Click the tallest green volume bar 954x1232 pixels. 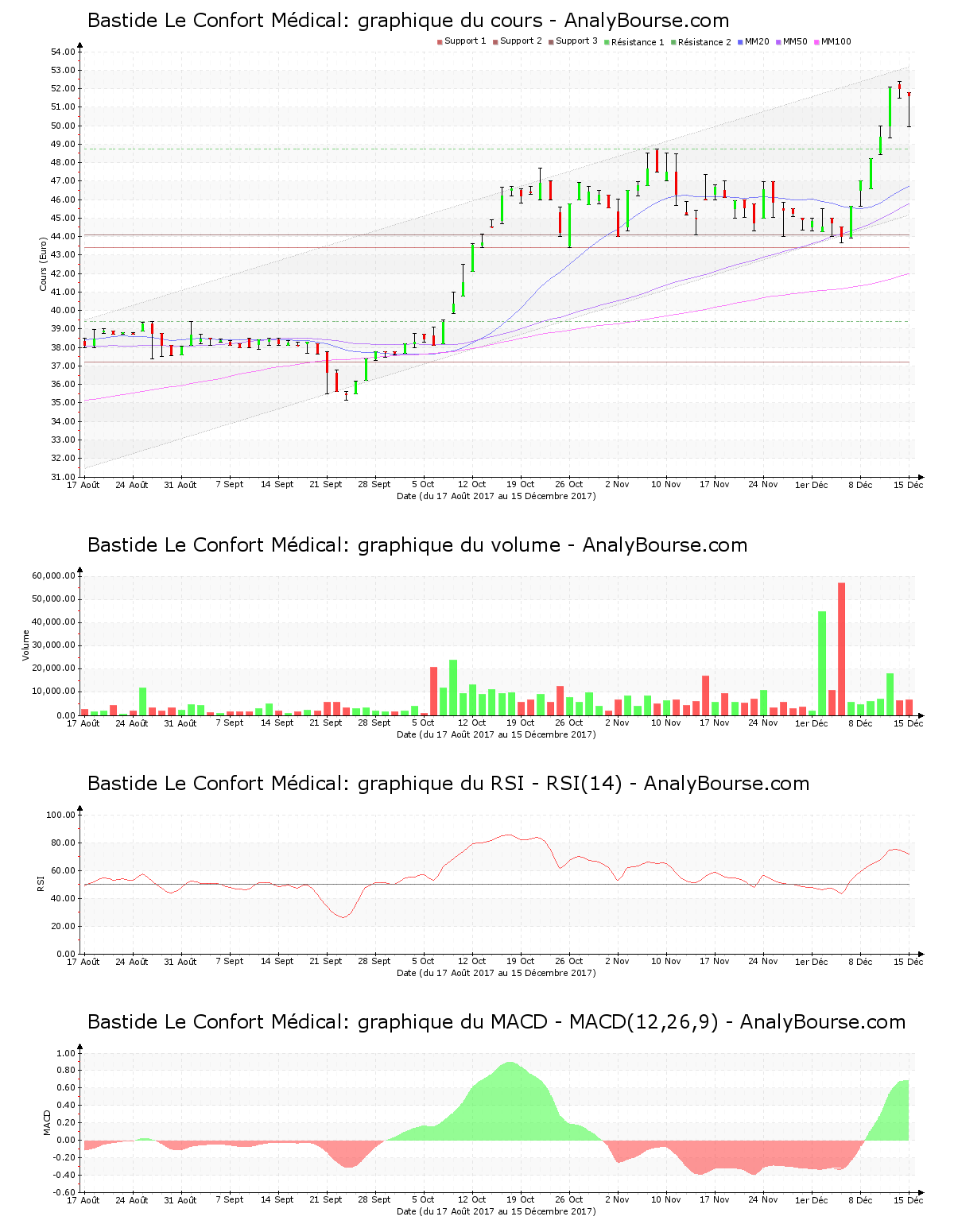(822, 663)
